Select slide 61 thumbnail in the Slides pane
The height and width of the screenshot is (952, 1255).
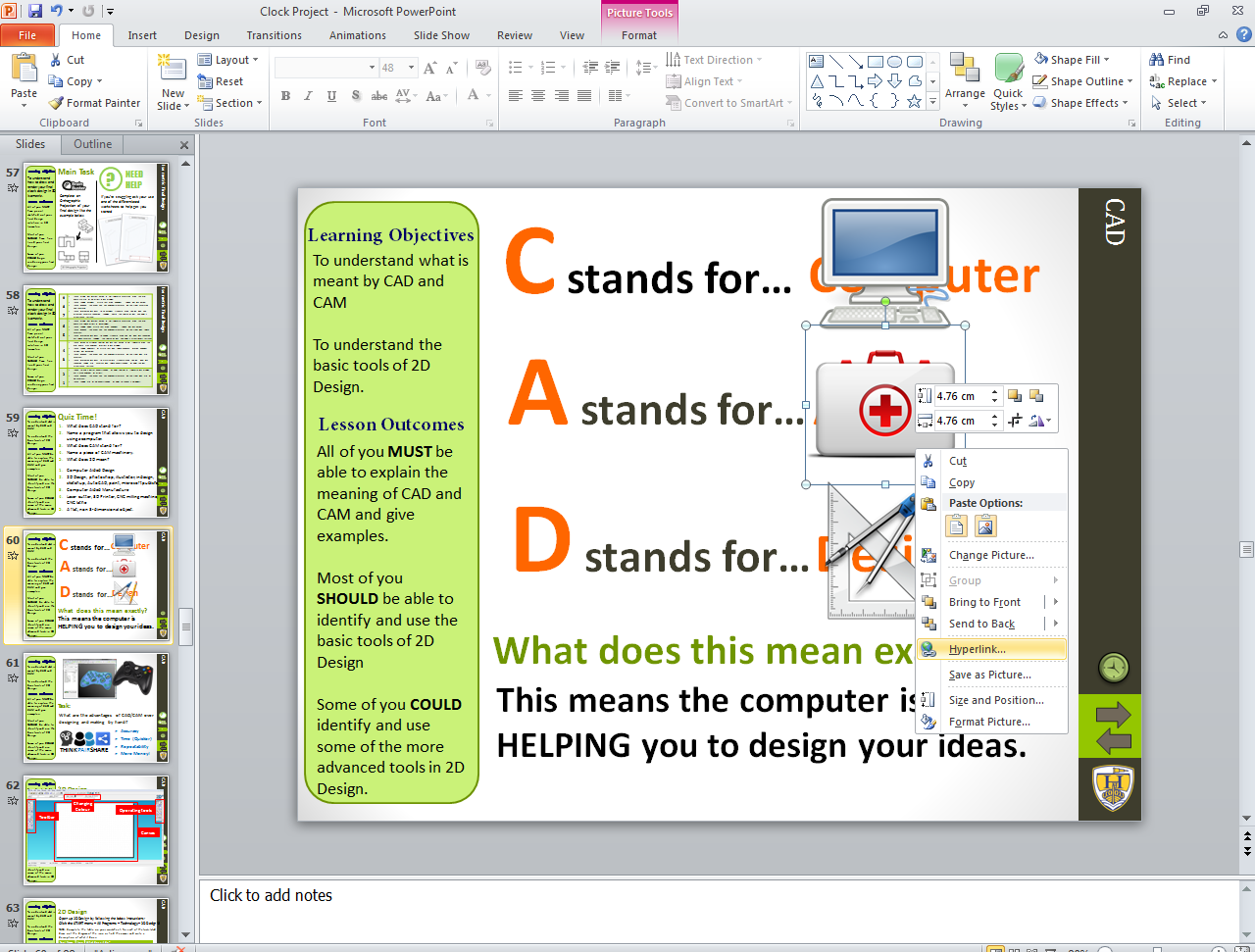pyautogui.click(x=95, y=708)
